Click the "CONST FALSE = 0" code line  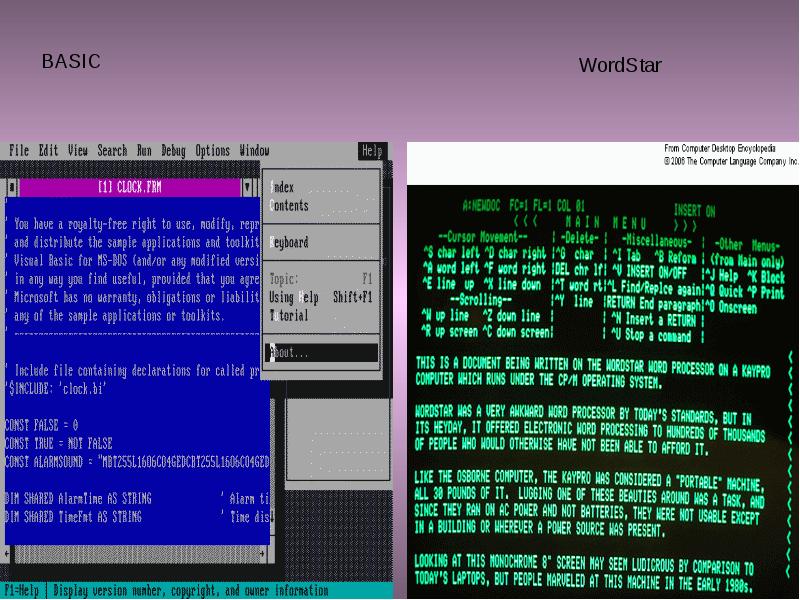[41, 426]
